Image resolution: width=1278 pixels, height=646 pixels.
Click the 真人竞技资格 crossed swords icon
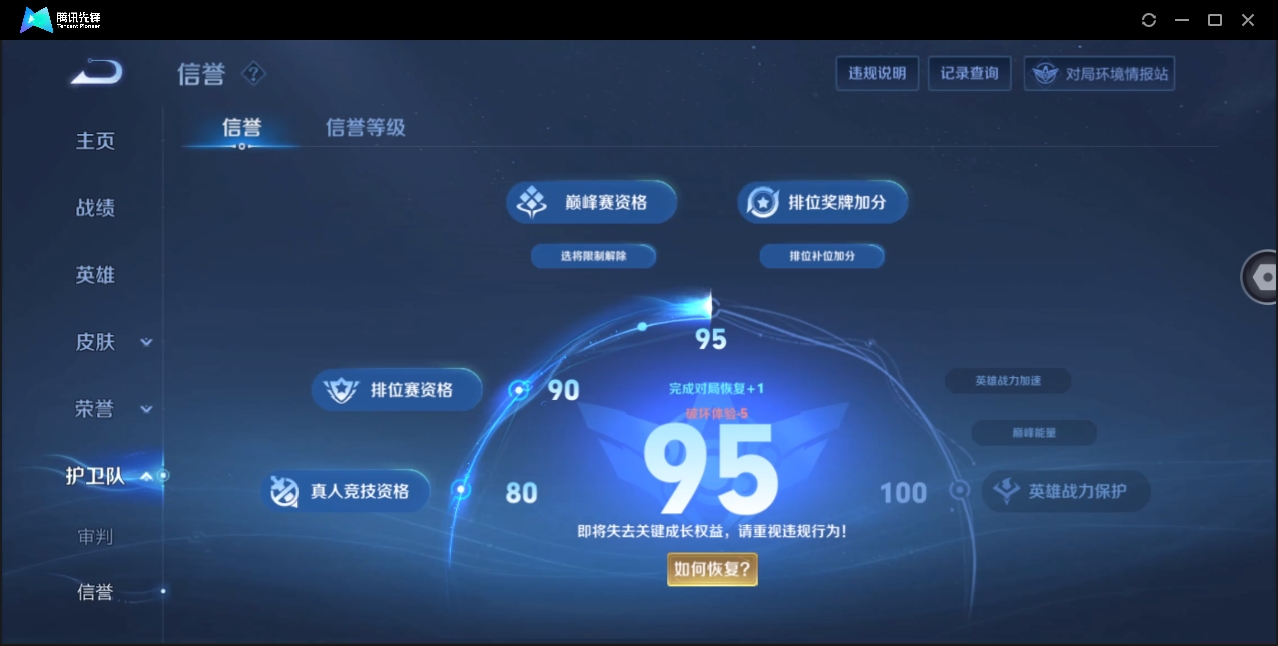pyautogui.click(x=284, y=491)
